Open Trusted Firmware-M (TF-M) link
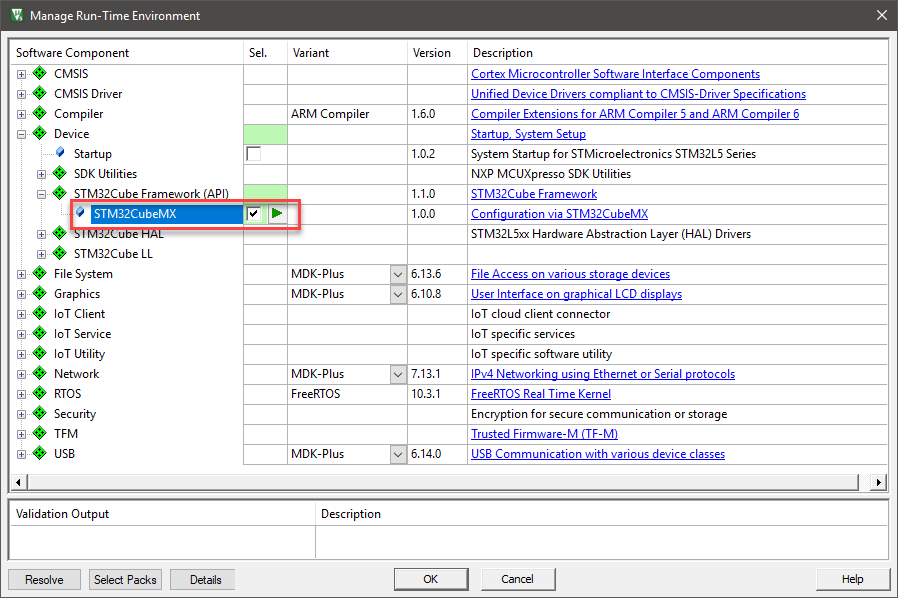This screenshot has height=598, width=898. pos(544,434)
